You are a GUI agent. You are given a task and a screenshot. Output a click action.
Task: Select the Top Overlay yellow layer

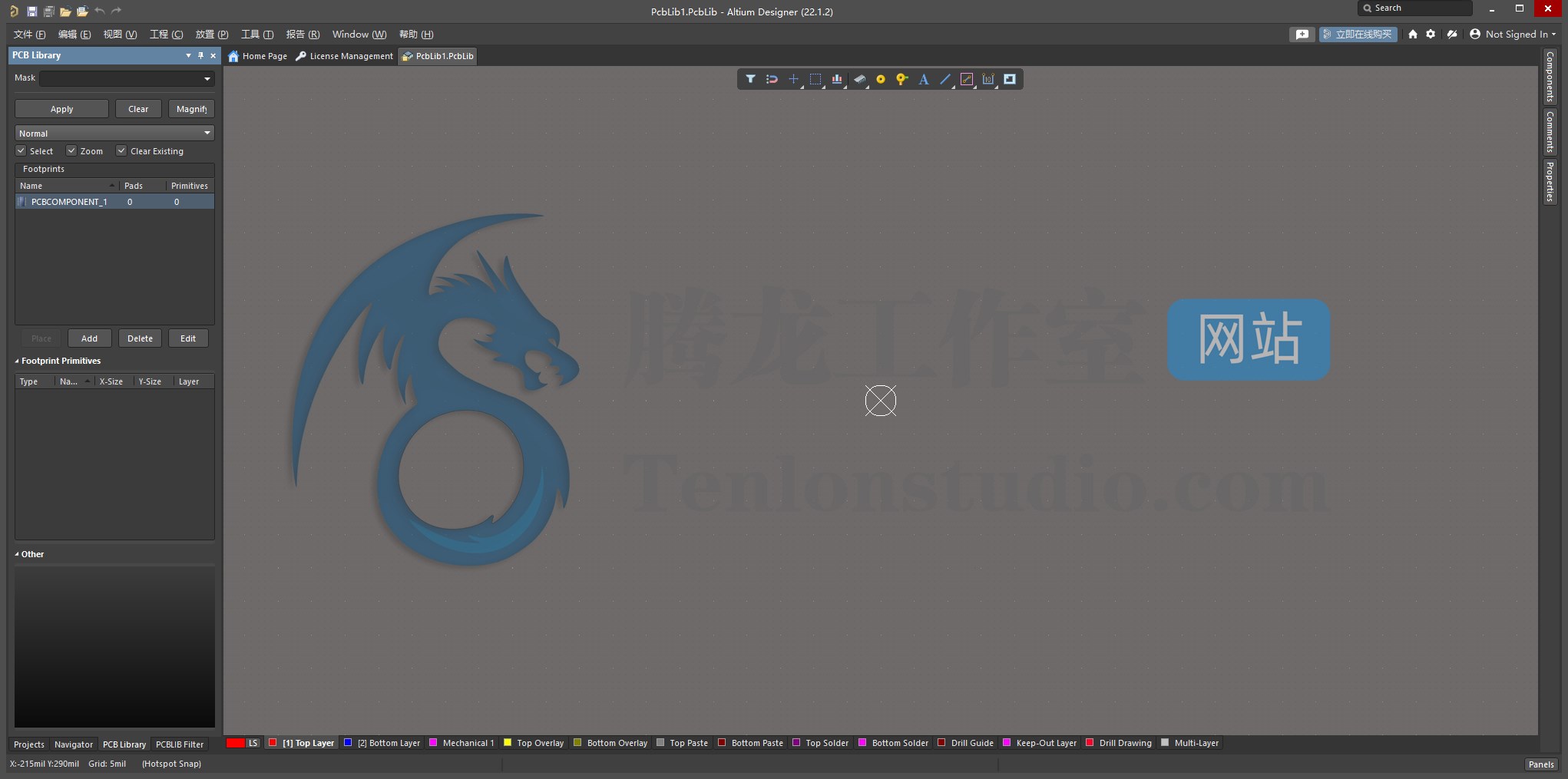click(x=534, y=743)
